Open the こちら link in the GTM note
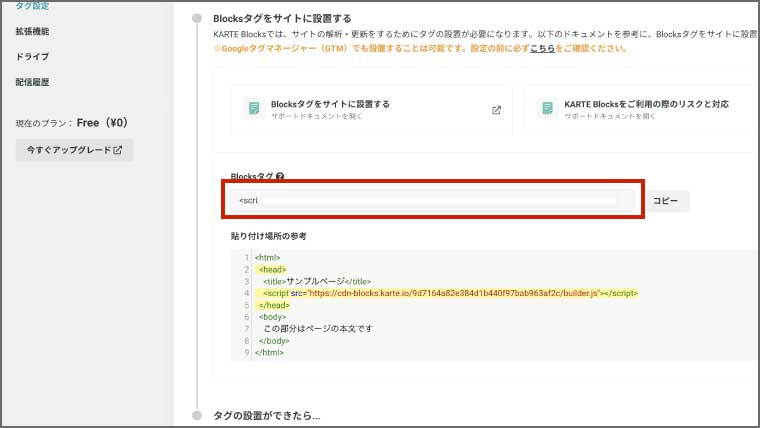Viewport: 760px width, 428px height. tap(542, 48)
